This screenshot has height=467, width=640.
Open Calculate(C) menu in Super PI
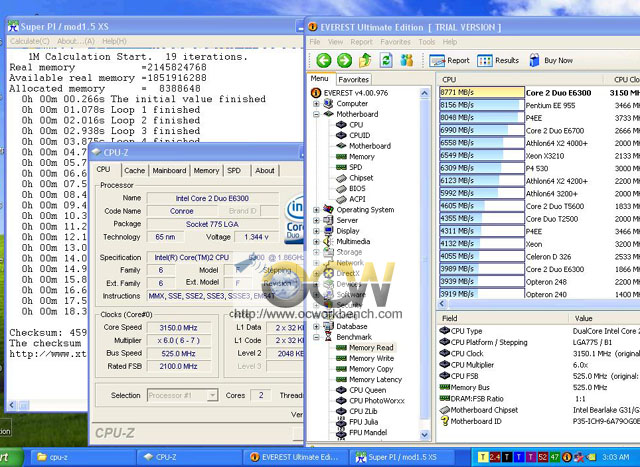tap(29, 41)
